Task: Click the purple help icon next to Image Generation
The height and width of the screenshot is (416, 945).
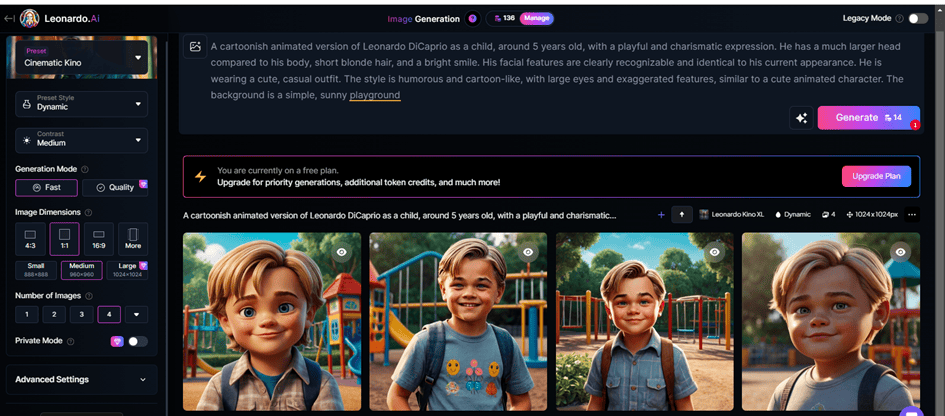Action: click(472, 18)
